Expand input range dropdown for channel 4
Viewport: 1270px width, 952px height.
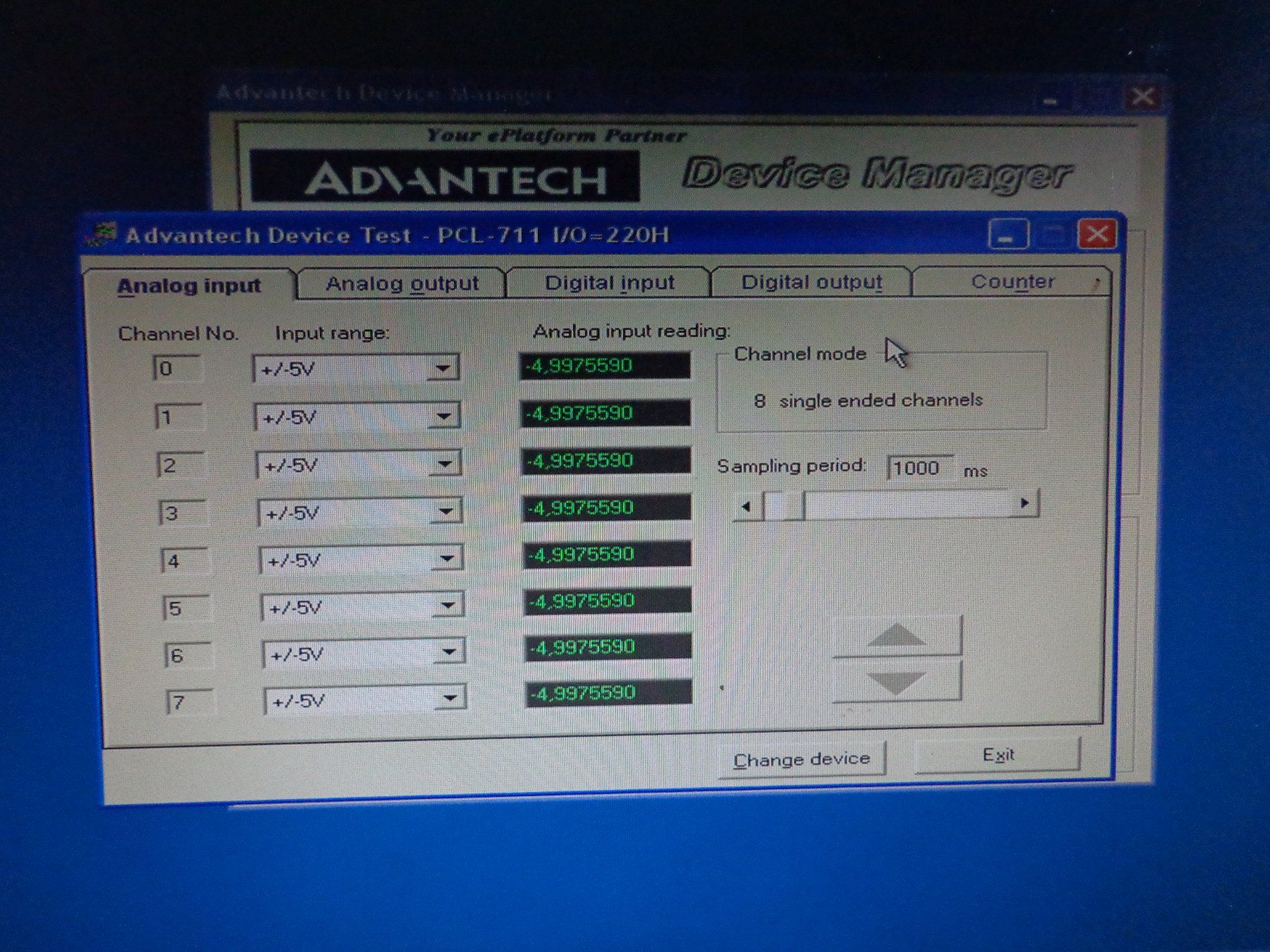point(447,559)
